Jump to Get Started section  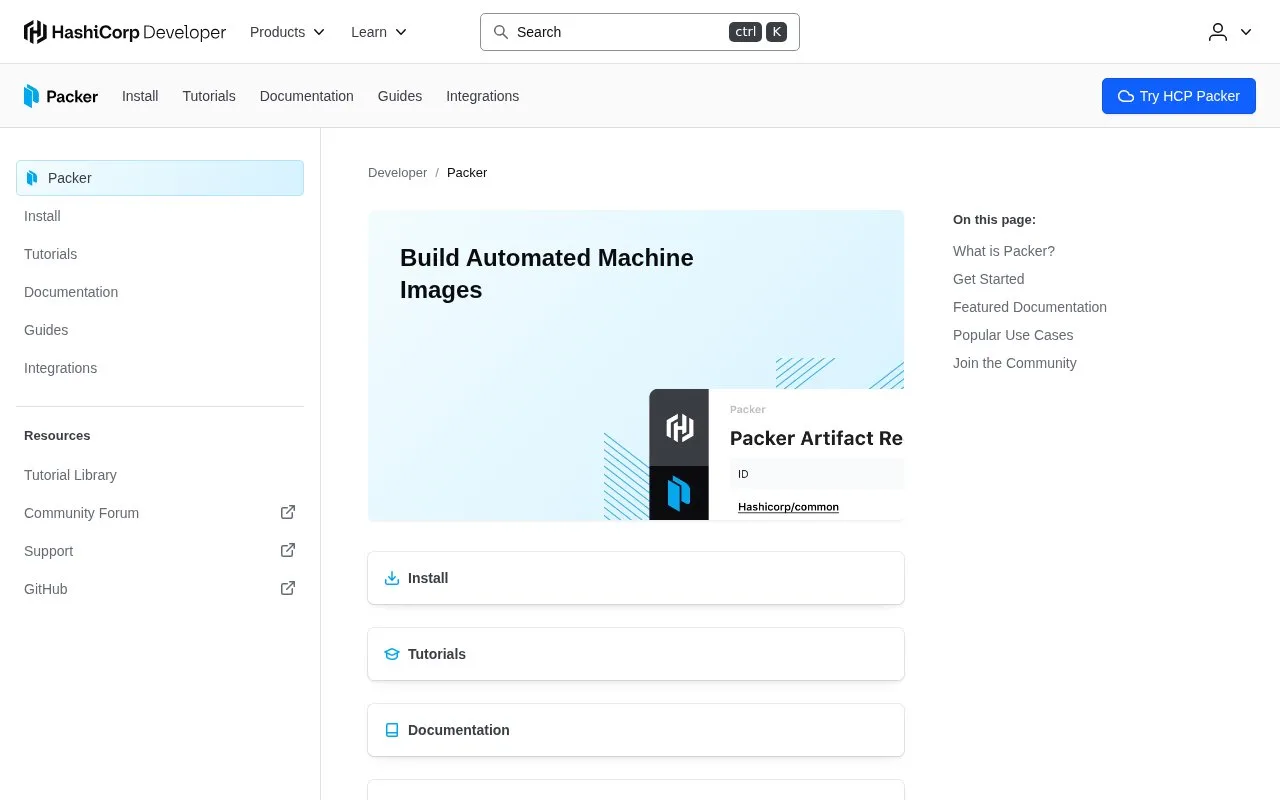pos(988,279)
